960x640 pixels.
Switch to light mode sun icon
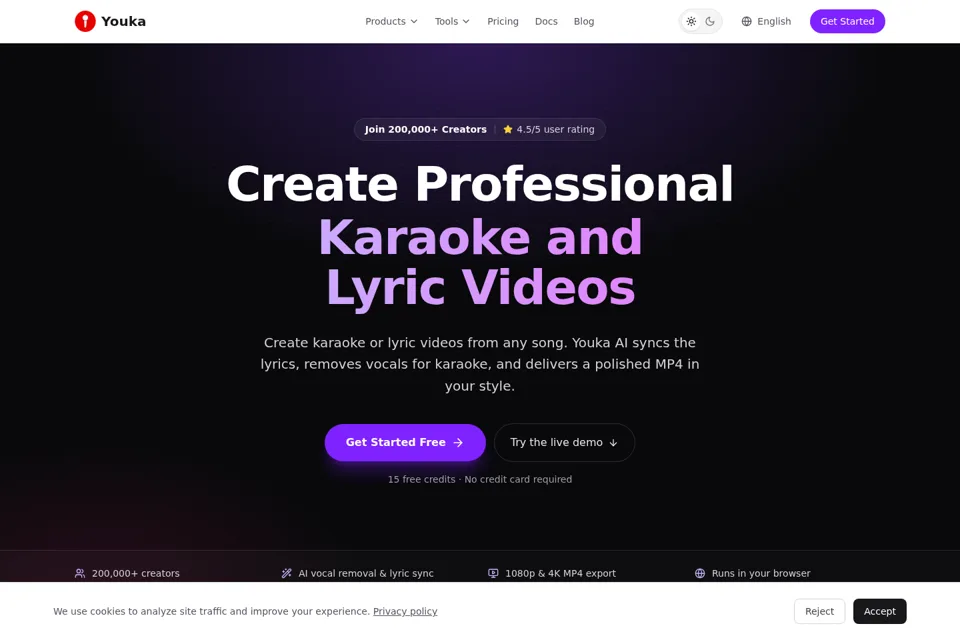691,21
